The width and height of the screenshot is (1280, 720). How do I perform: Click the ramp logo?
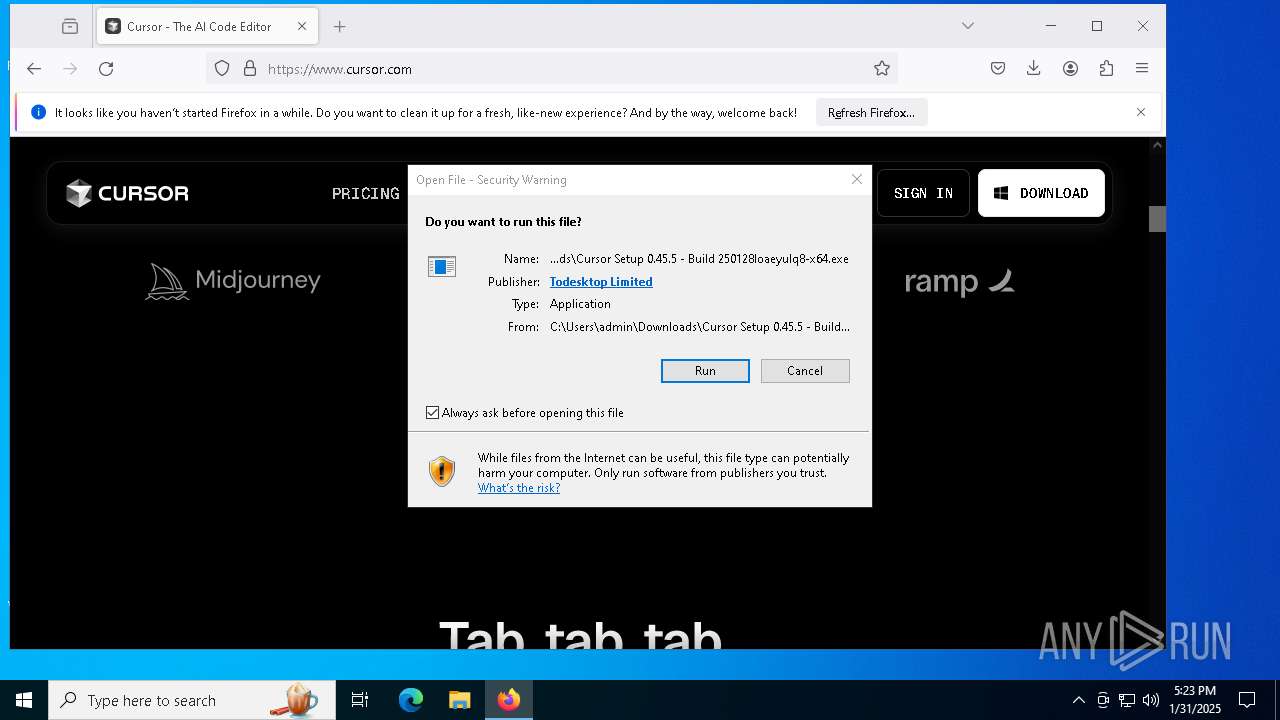click(x=960, y=282)
